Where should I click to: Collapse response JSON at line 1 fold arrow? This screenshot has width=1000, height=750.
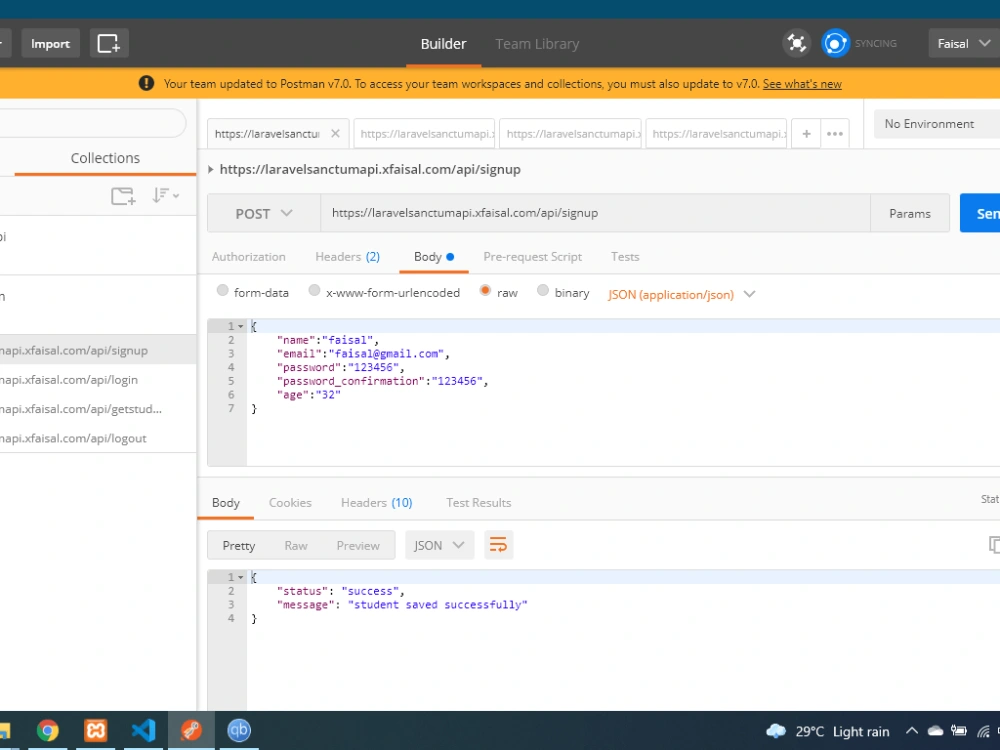pos(240,577)
